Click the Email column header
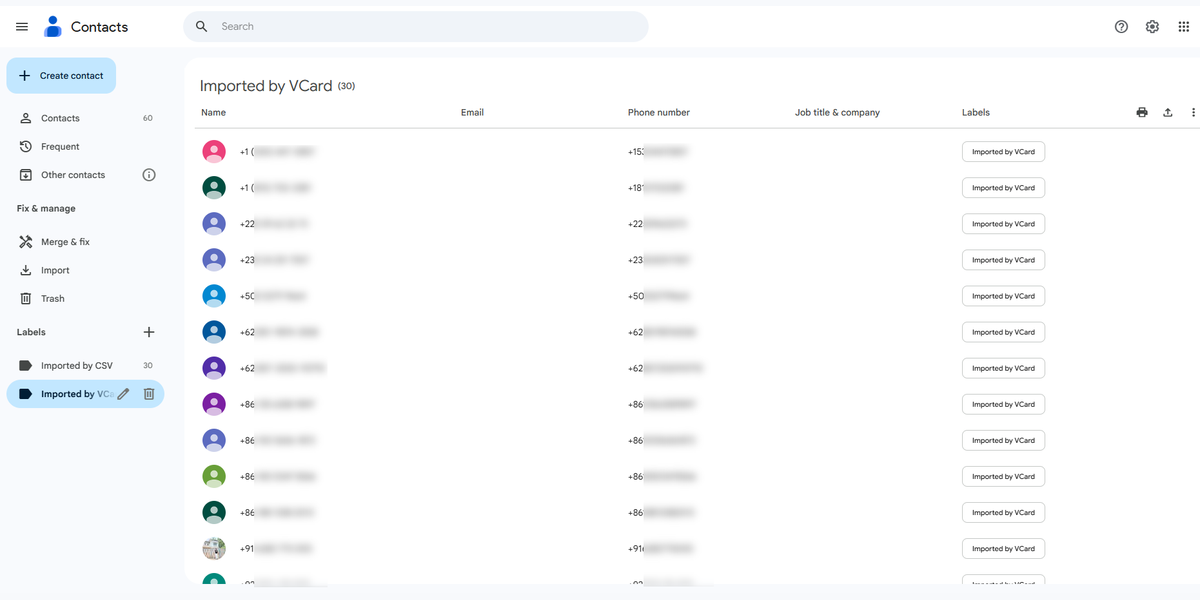1200x600 pixels. (472, 113)
